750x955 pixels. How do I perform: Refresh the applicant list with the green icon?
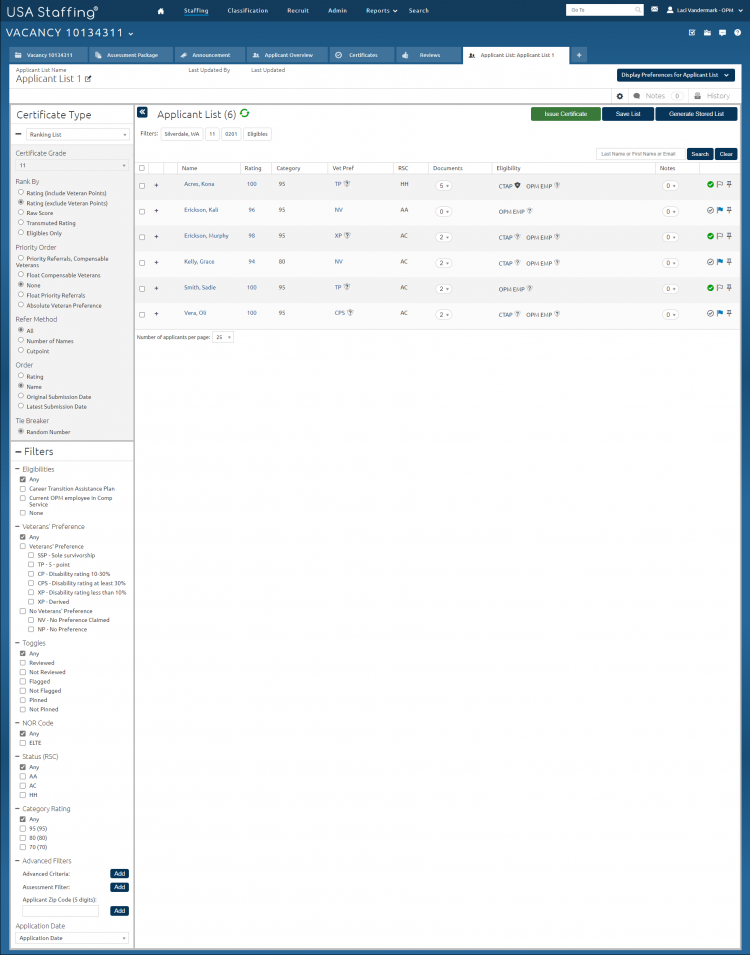[x=244, y=113]
